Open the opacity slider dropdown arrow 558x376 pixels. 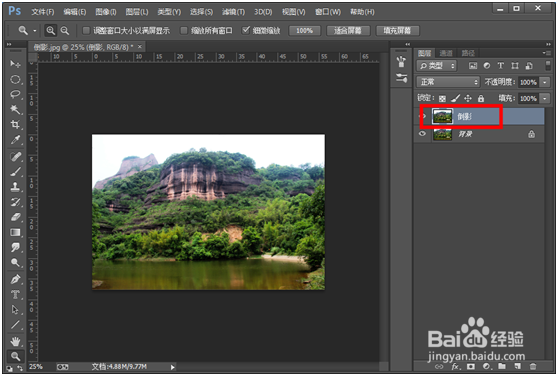[x=545, y=82]
